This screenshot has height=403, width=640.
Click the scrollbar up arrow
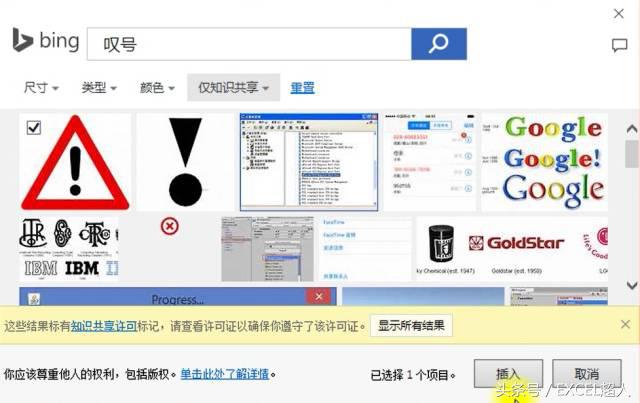coord(632,129)
